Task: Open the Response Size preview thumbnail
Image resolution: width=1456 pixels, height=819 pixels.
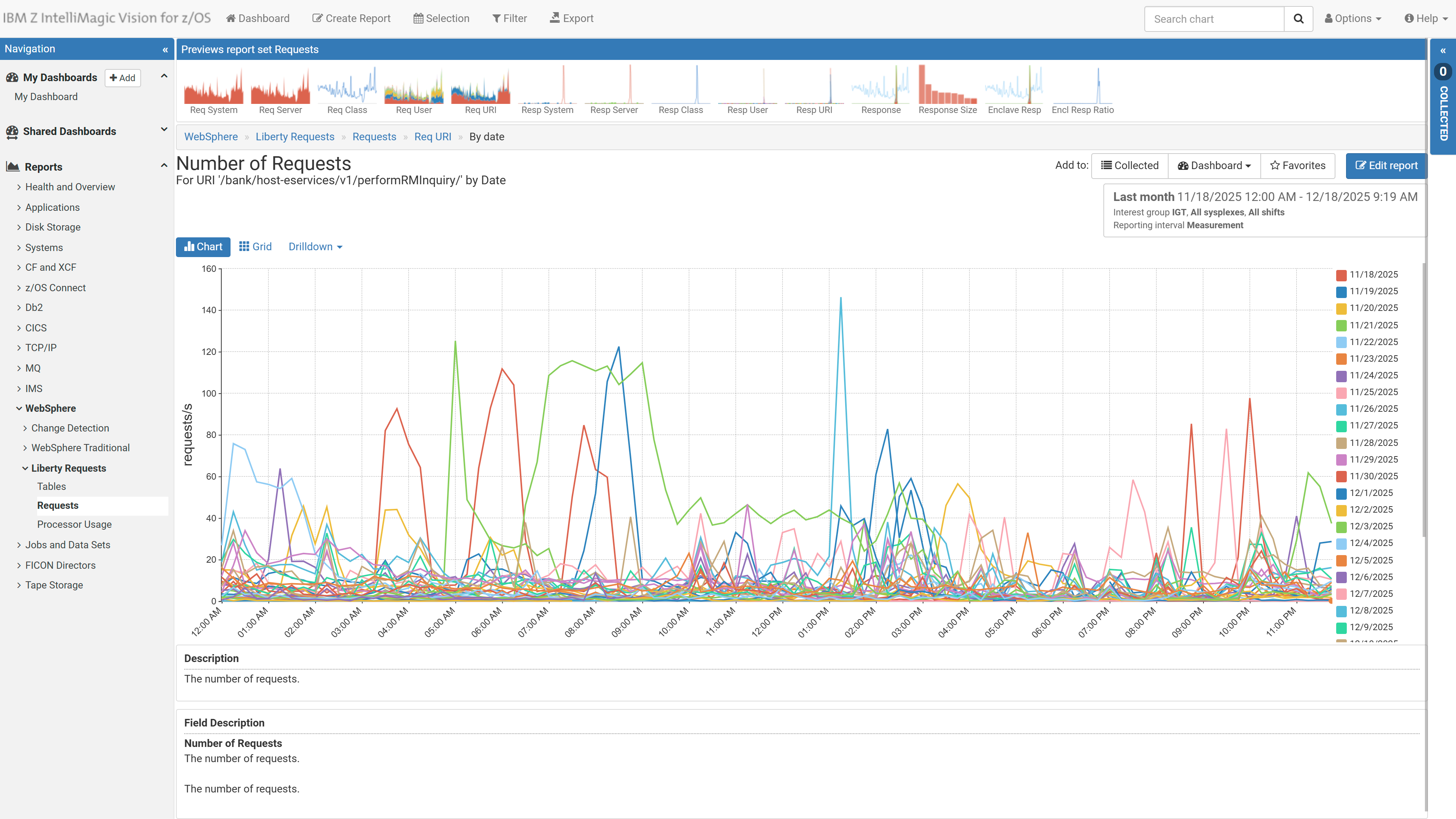Action: coord(947,91)
